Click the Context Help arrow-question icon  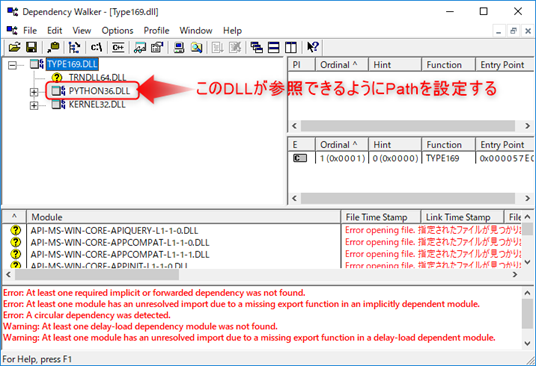pos(313,47)
